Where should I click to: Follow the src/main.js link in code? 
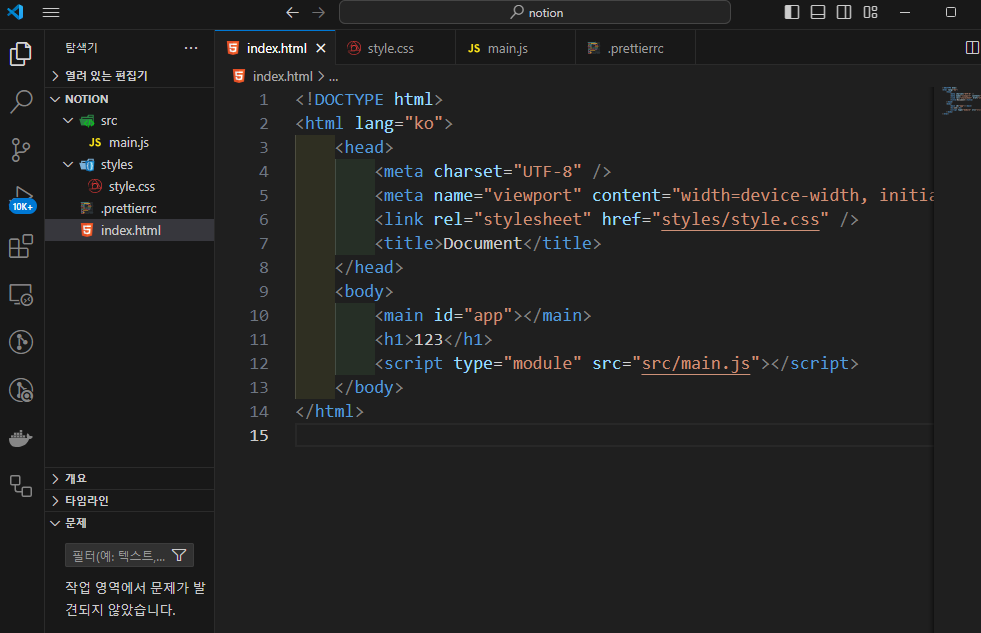tap(696, 363)
